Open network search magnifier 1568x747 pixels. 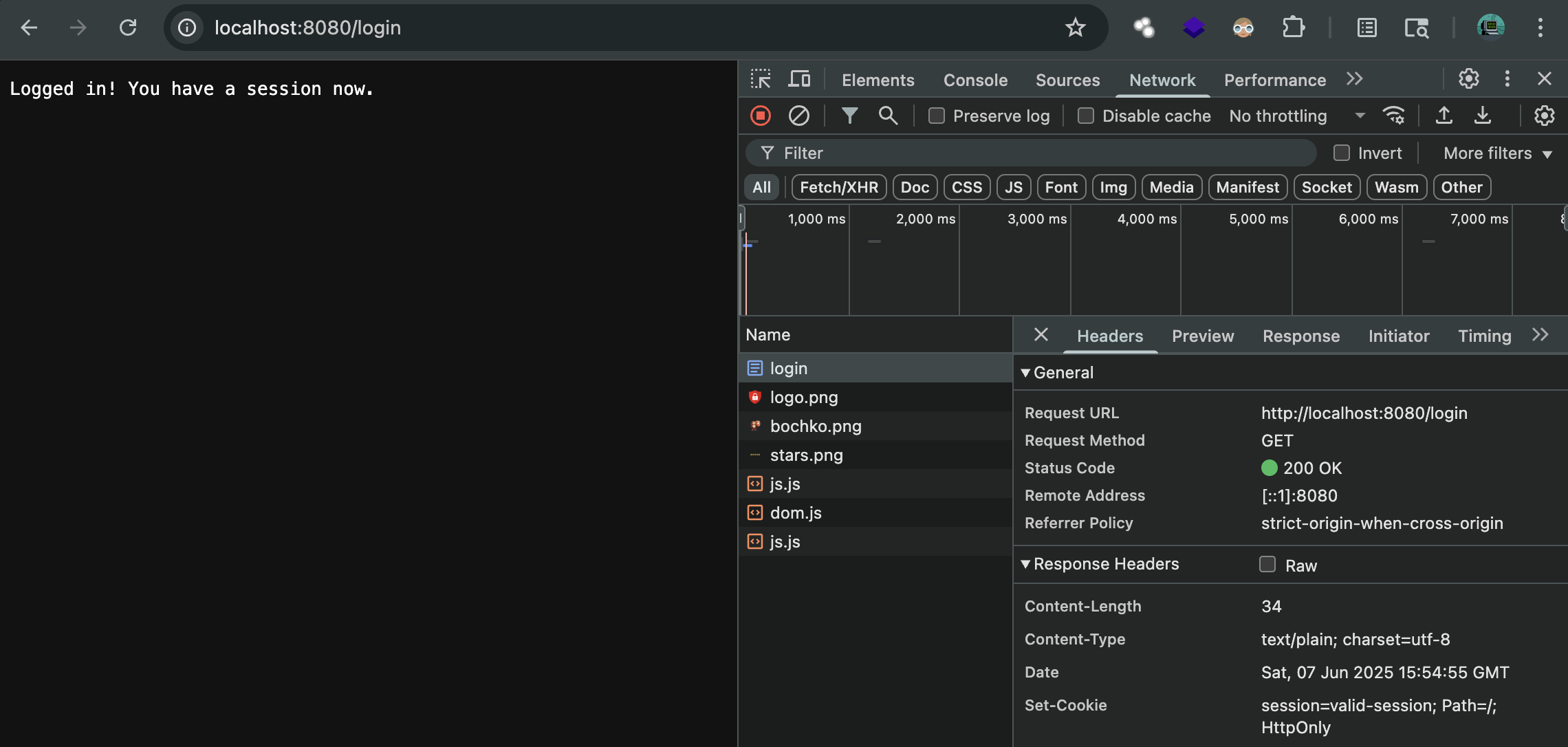tap(888, 116)
